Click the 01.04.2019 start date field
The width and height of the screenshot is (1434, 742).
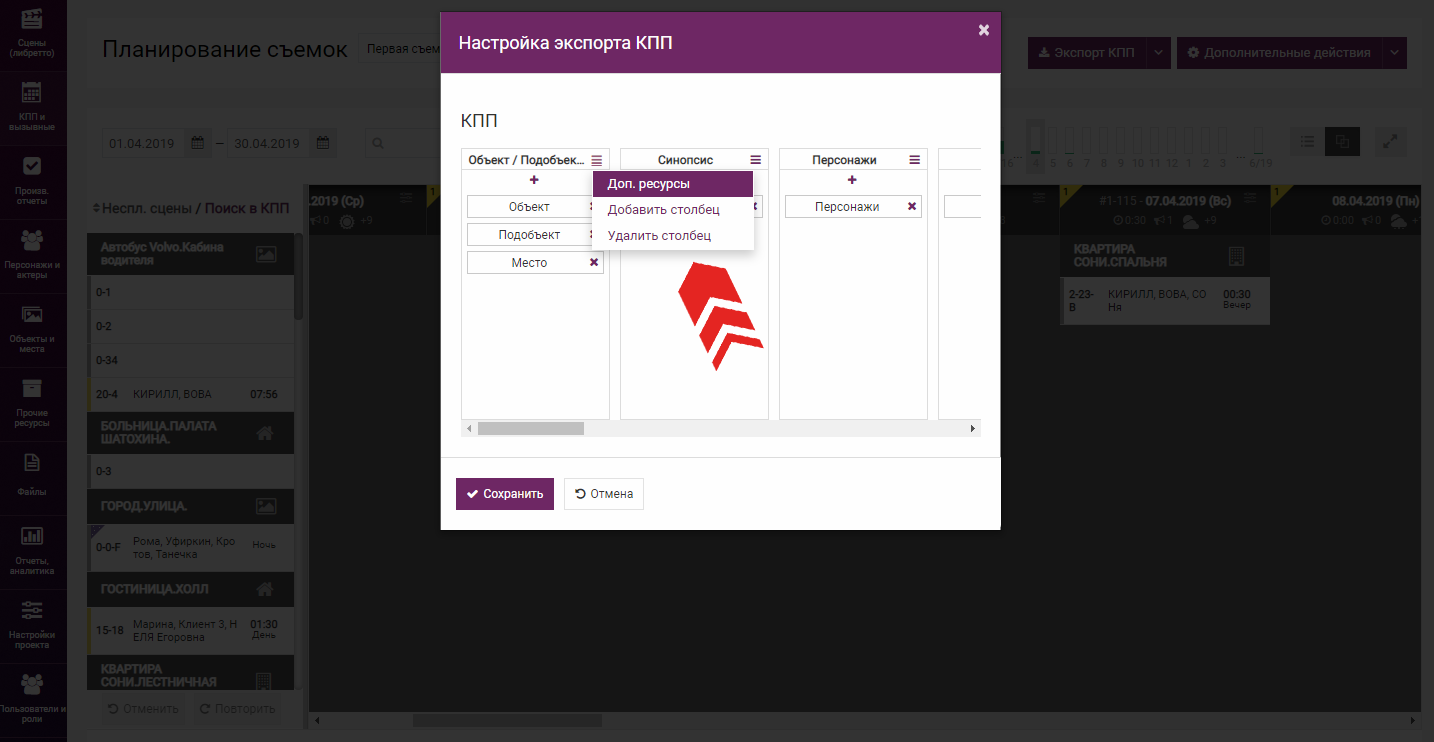coord(142,143)
